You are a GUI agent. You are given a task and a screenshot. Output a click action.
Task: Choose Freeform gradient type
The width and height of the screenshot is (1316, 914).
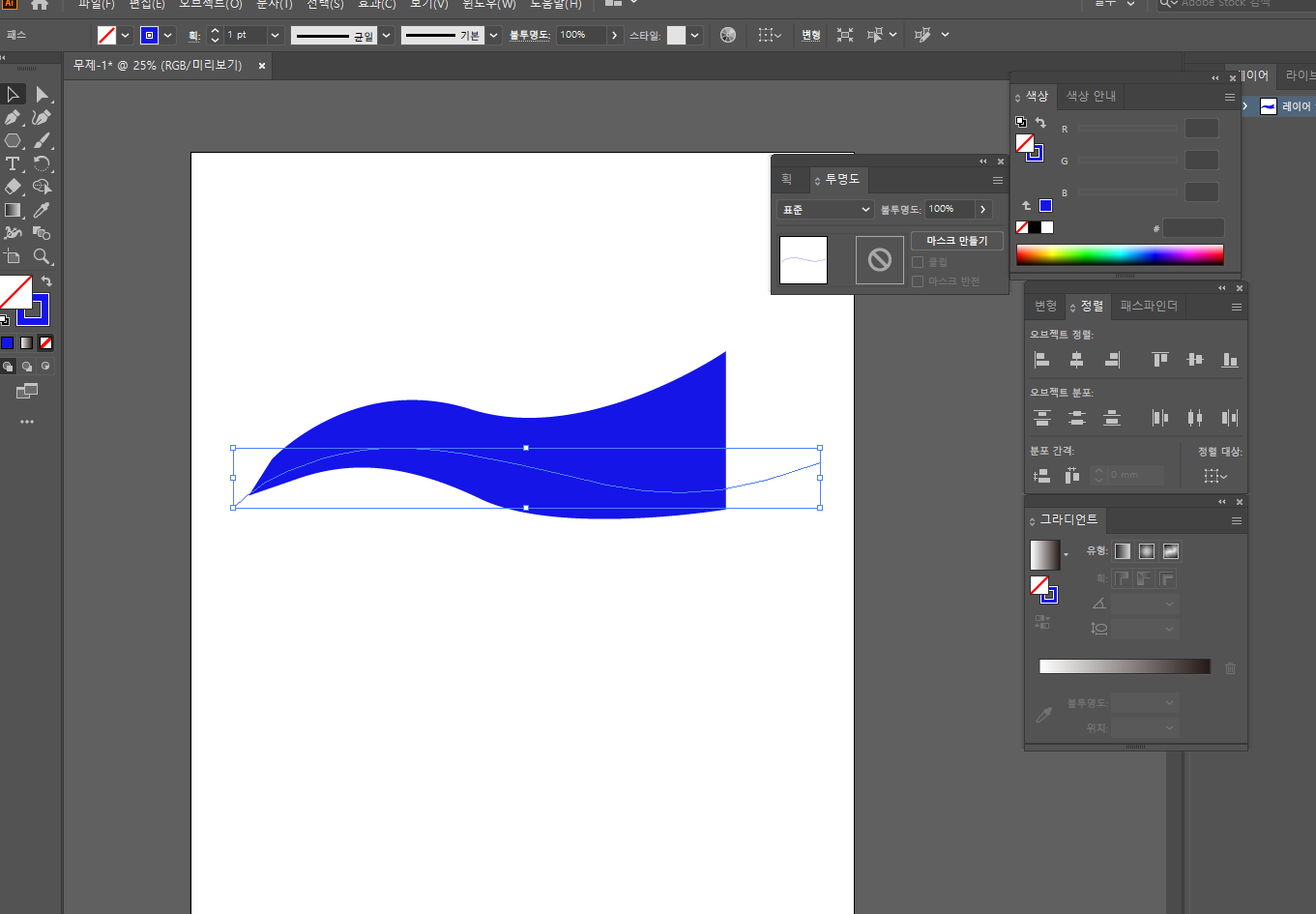coord(1171,551)
